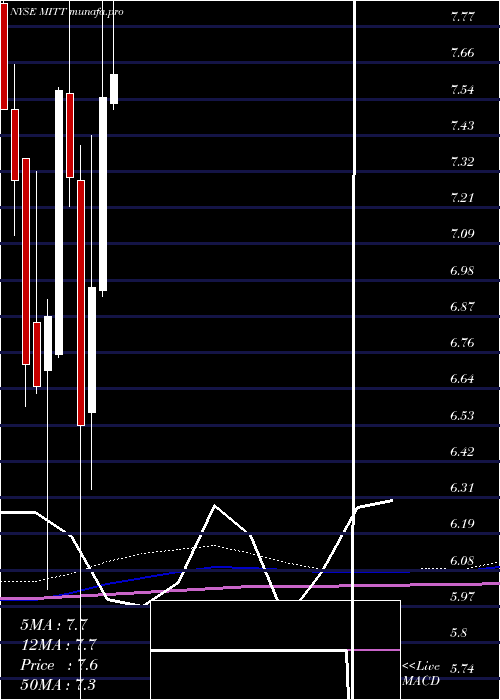
Task: Click the 7.09 price axis label
Action: click(x=462, y=234)
